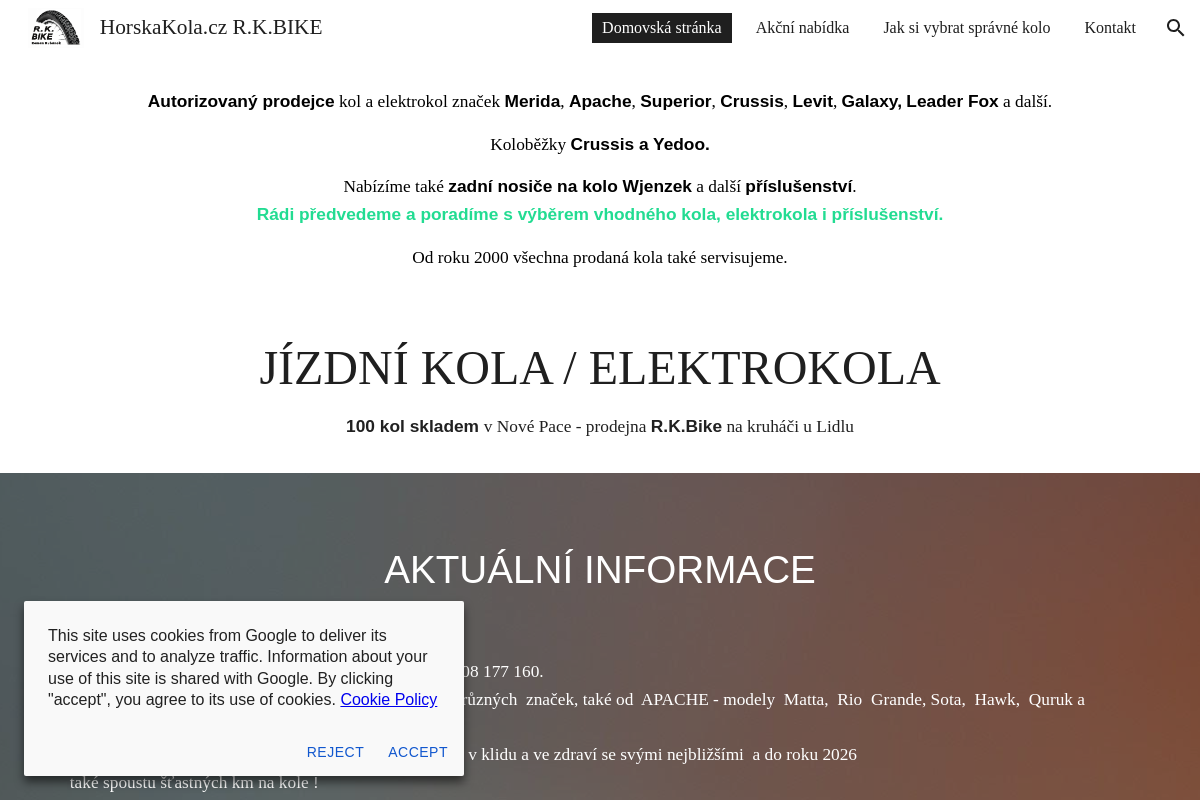1200x800 pixels.
Task: Open the Akční nabídka page
Action: (x=803, y=28)
